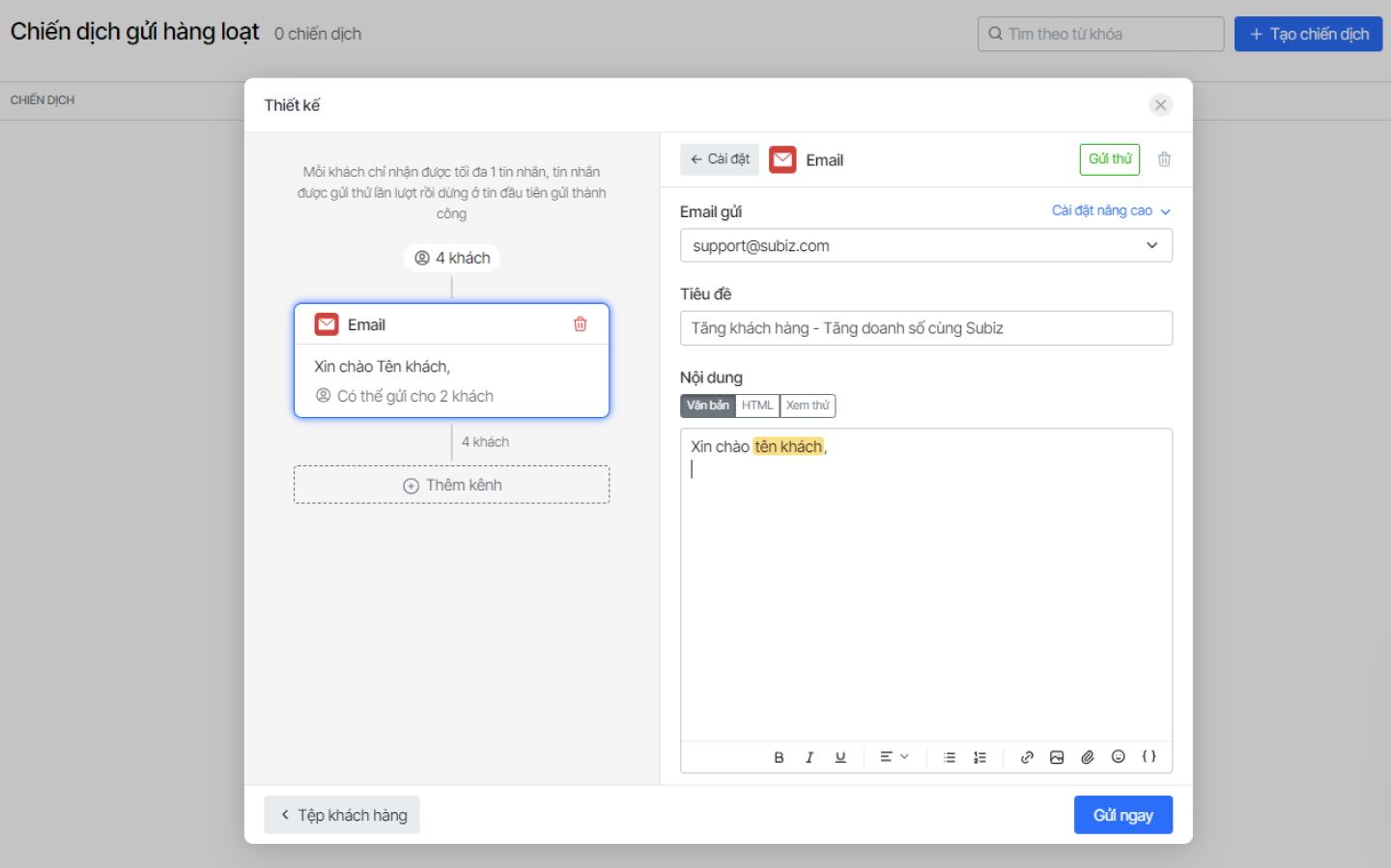The width and height of the screenshot is (1391, 868).
Task: Expand Cài đặt nâng cao settings
Action: [x=1111, y=210]
